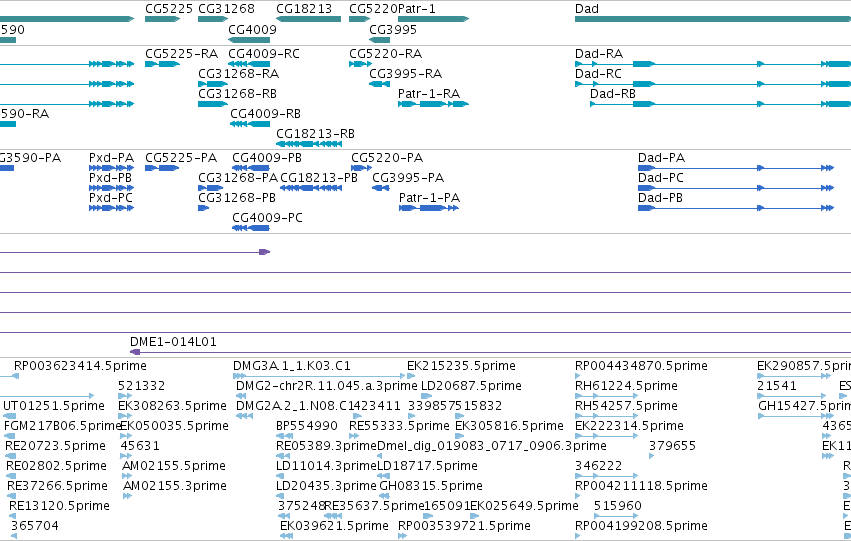The height and width of the screenshot is (541, 851).
Task: Click the CG18213 gene label
Action: coord(304,9)
